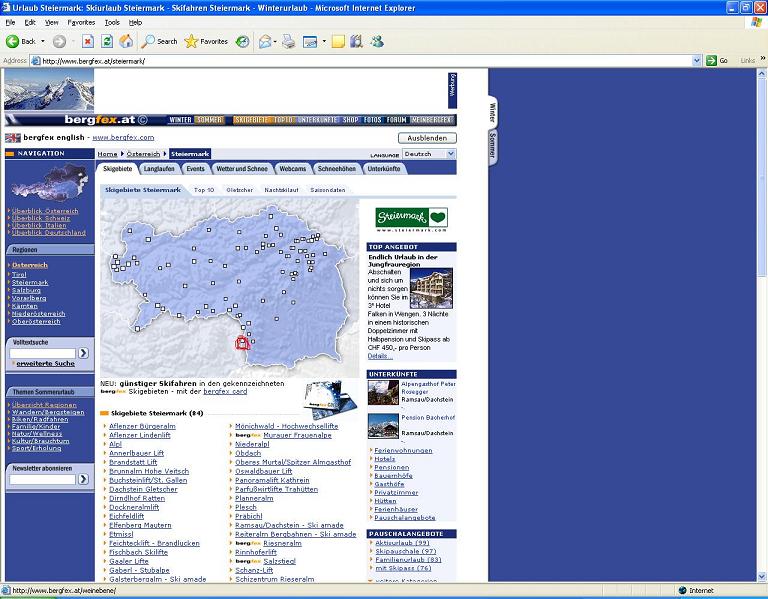Switch to the Webcams tab
The height and width of the screenshot is (599, 768).
(x=292, y=168)
